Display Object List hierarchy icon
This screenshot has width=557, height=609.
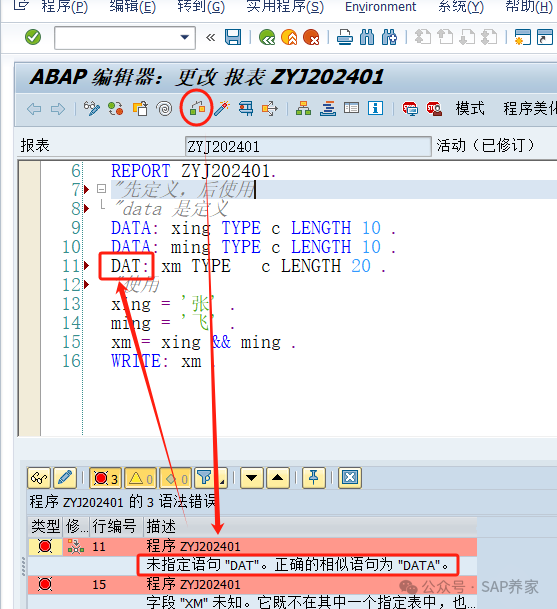coord(303,108)
